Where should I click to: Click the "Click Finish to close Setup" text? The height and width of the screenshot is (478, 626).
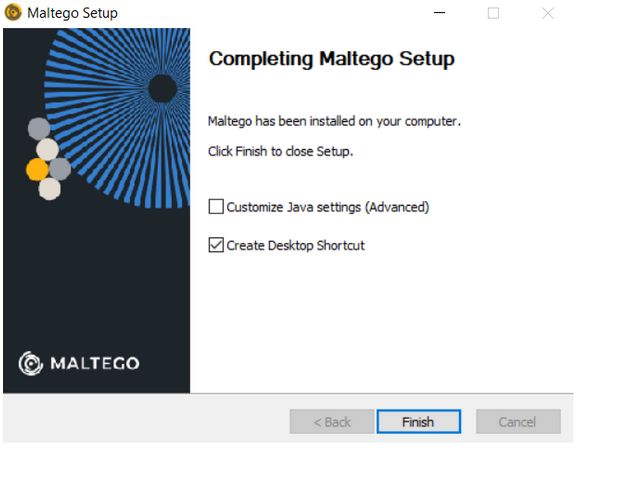click(x=280, y=152)
